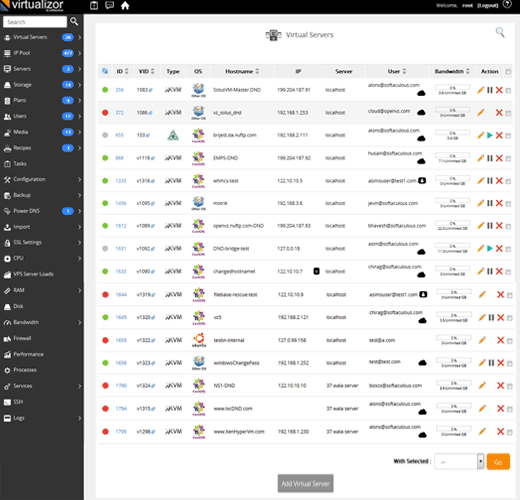The width and height of the screenshot is (520, 500).
Task: Open the help question mark icon
Action: point(507,4)
